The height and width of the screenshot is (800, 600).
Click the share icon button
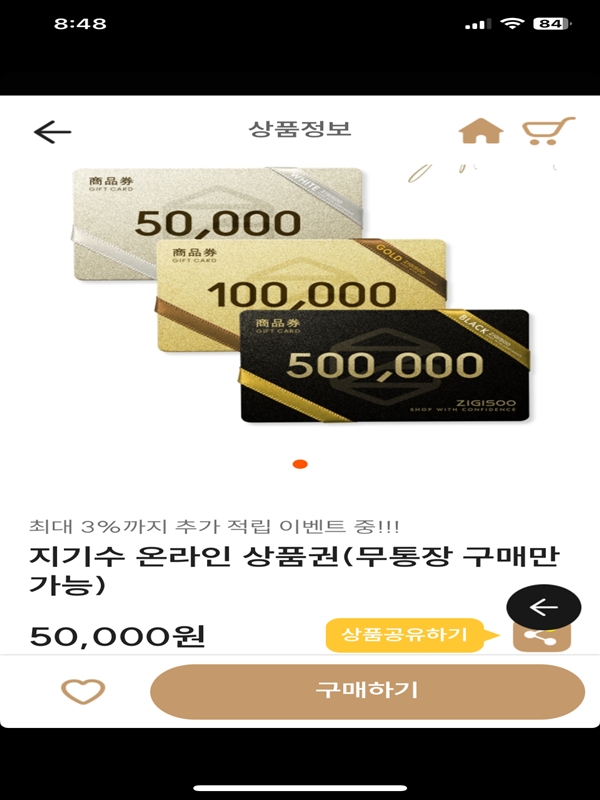click(541, 637)
